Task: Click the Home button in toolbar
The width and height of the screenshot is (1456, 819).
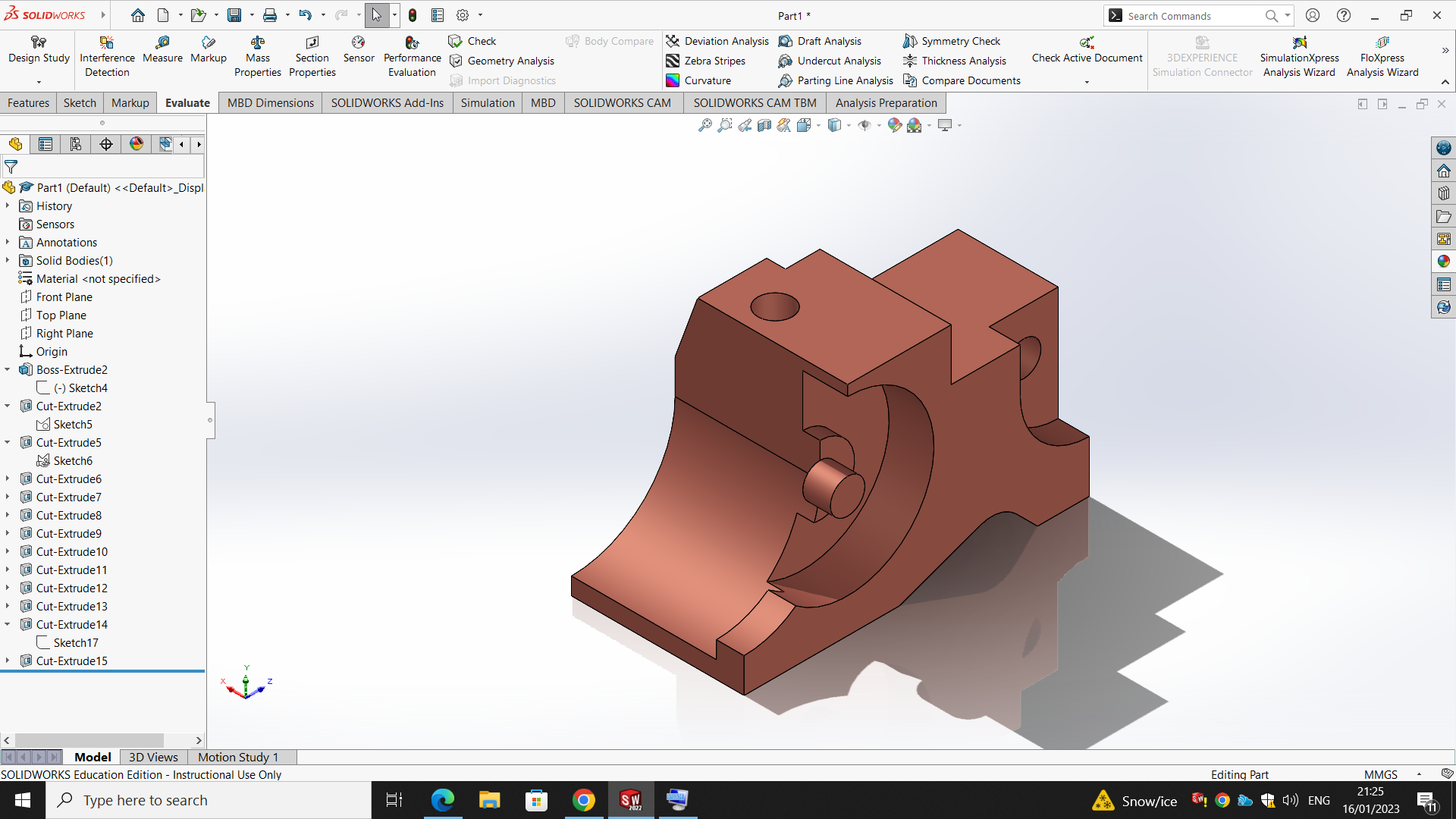Action: pyautogui.click(x=137, y=15)
